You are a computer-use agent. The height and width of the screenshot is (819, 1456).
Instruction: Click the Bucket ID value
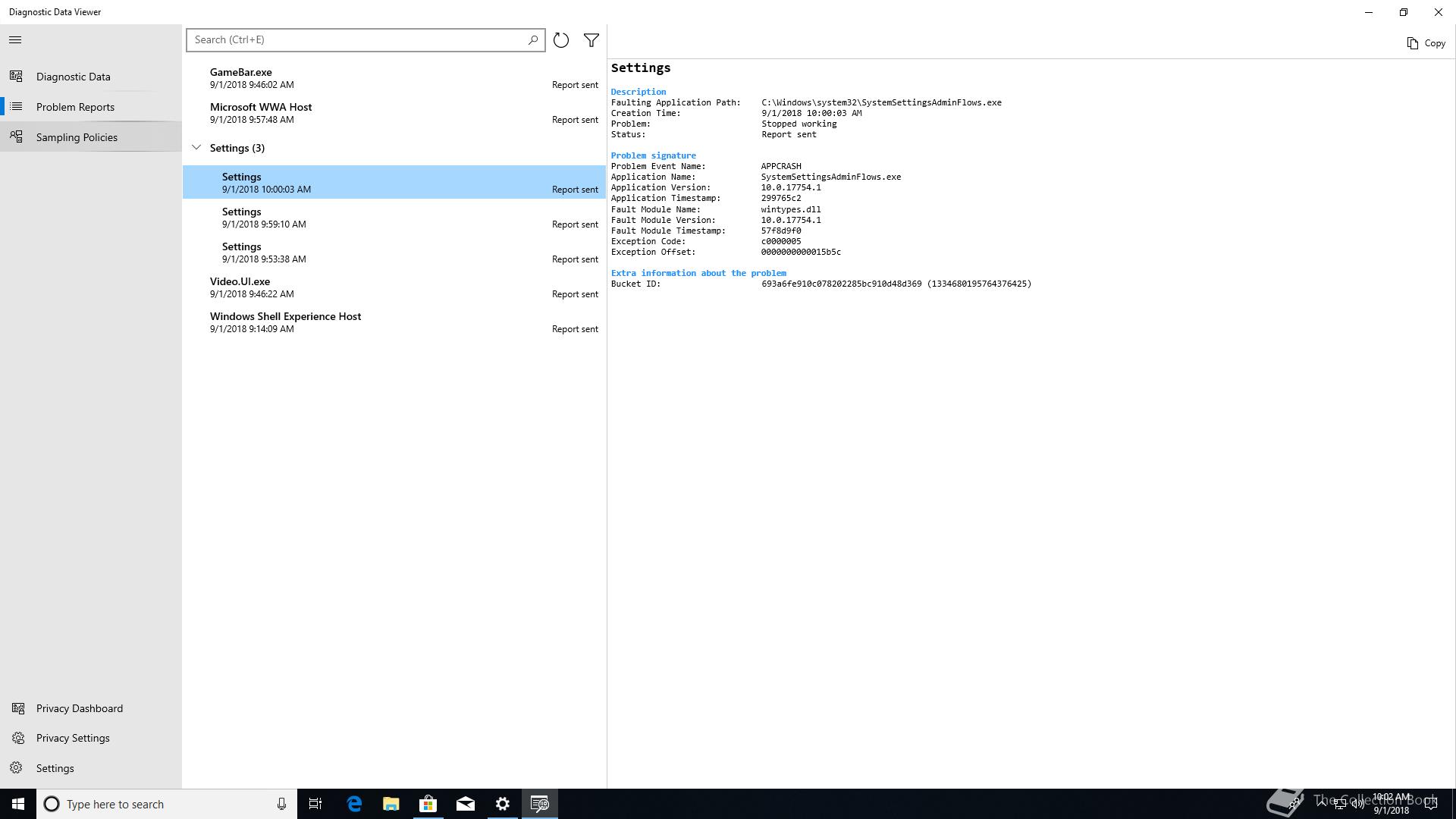[x=896, y=284]
